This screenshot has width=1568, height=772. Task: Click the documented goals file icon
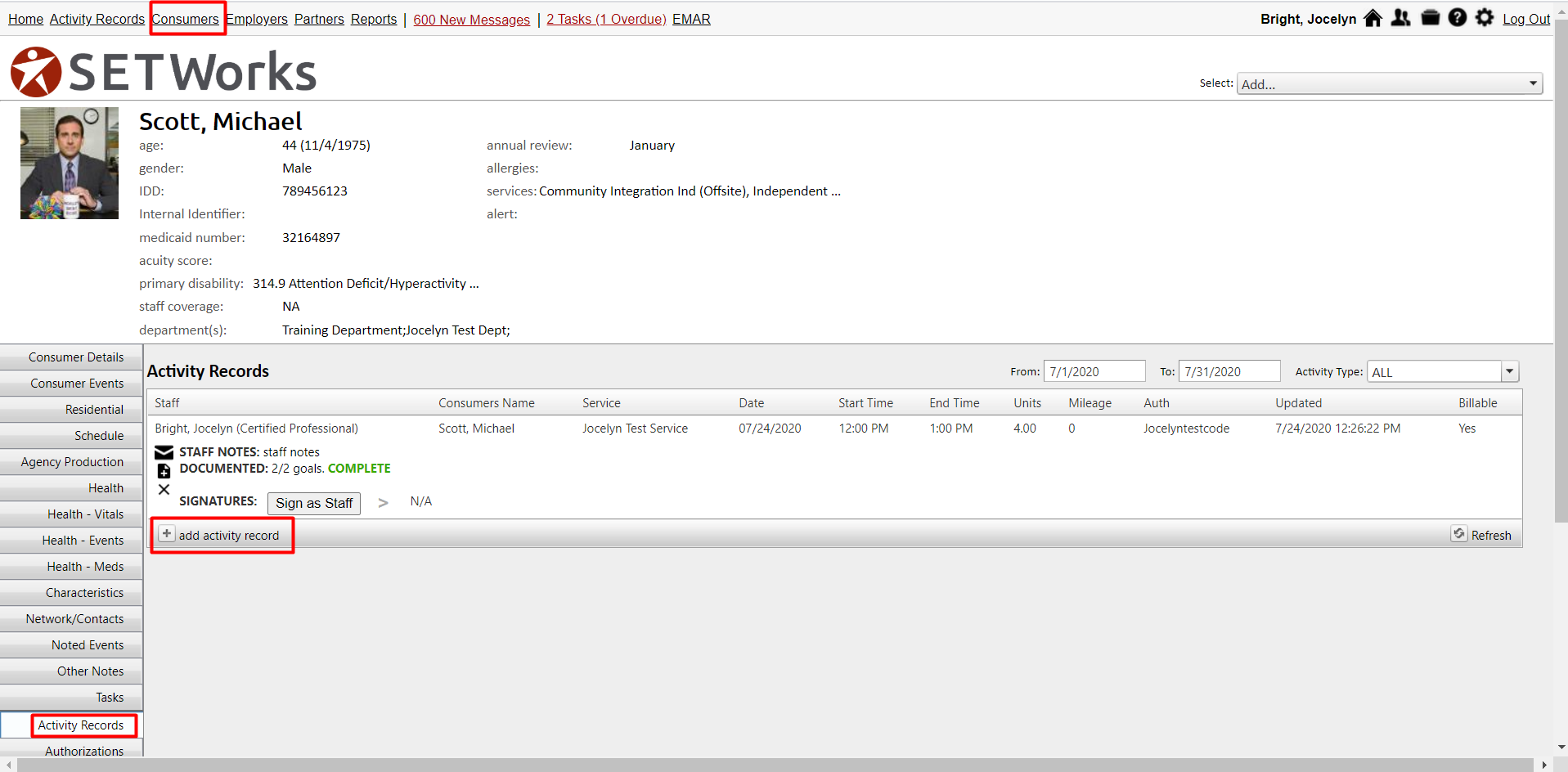pos(164,470)
